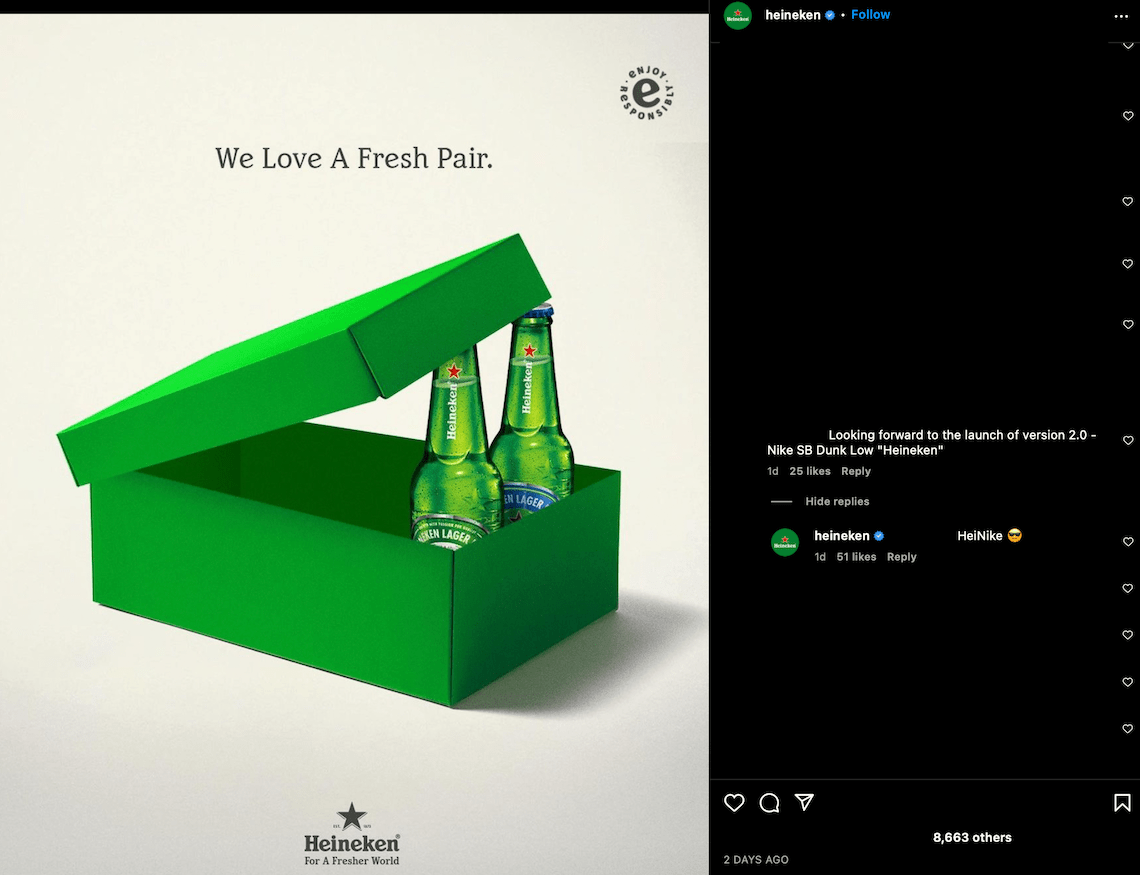Click the green shoebox Heineken post image
The height and width of the screenshot is (875, 1140).
[354, 444]
